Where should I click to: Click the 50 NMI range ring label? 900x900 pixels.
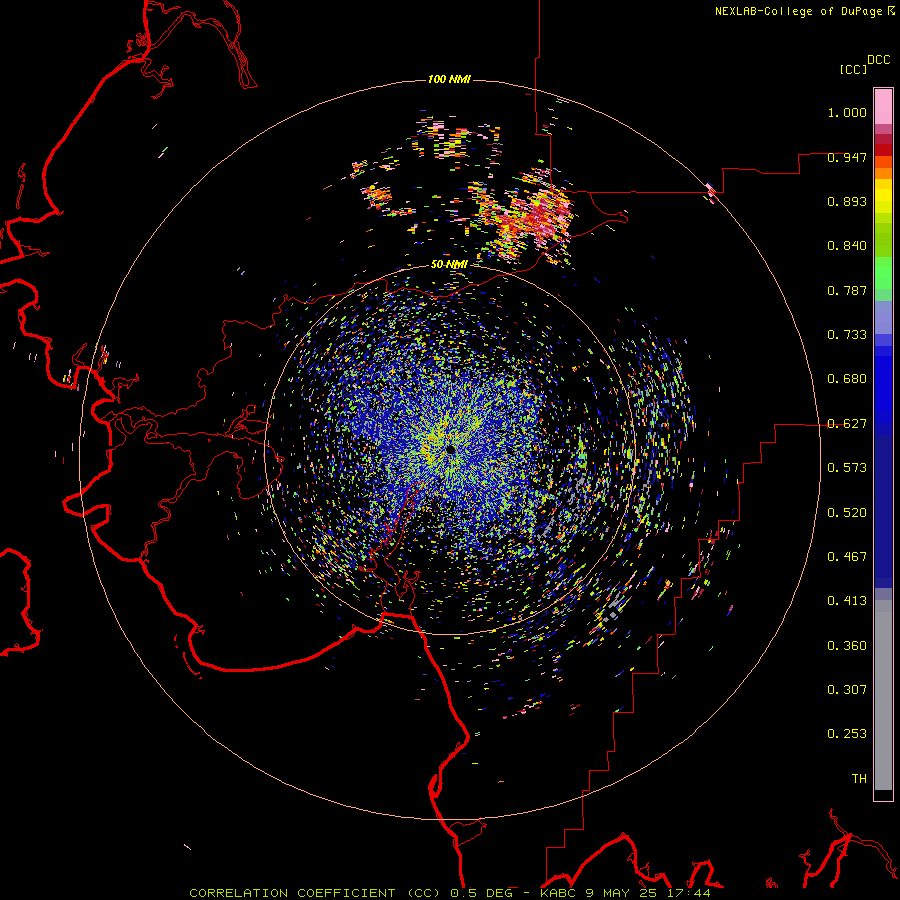click(449, 264)
